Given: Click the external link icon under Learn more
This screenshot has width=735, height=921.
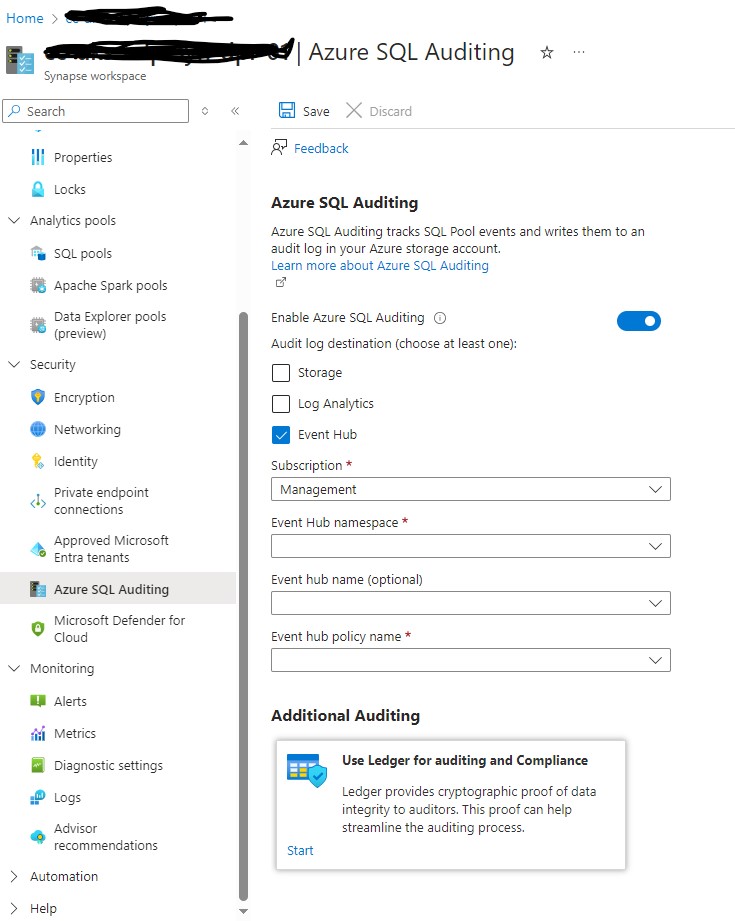Looking at the screenshot, I should (x=281, y=283).
